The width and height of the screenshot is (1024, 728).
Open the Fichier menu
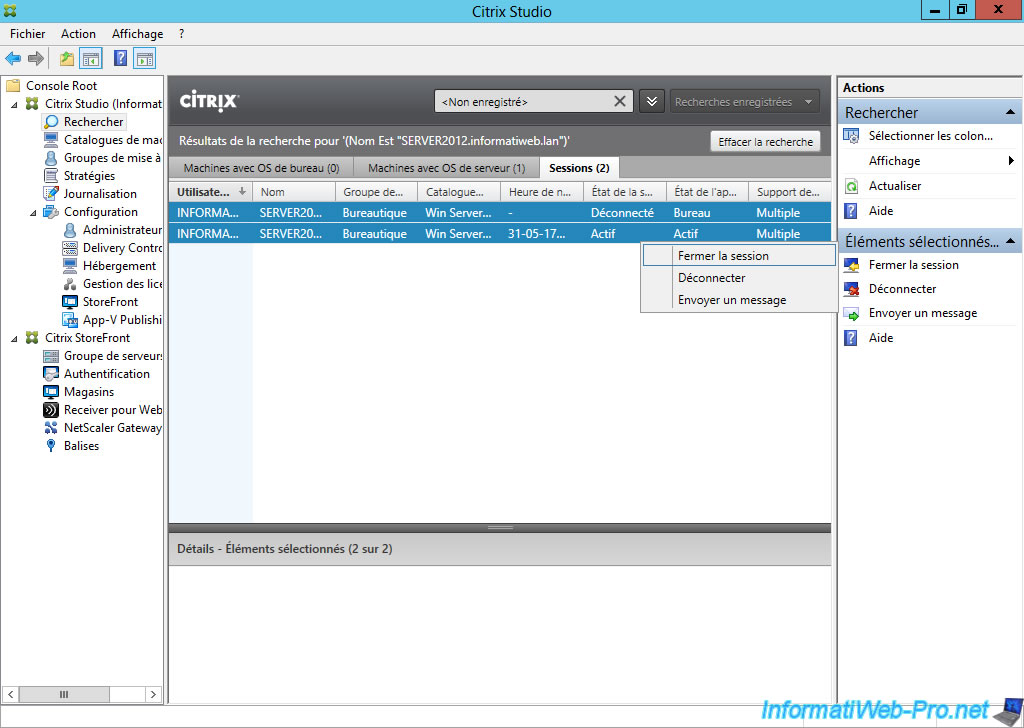27,34
